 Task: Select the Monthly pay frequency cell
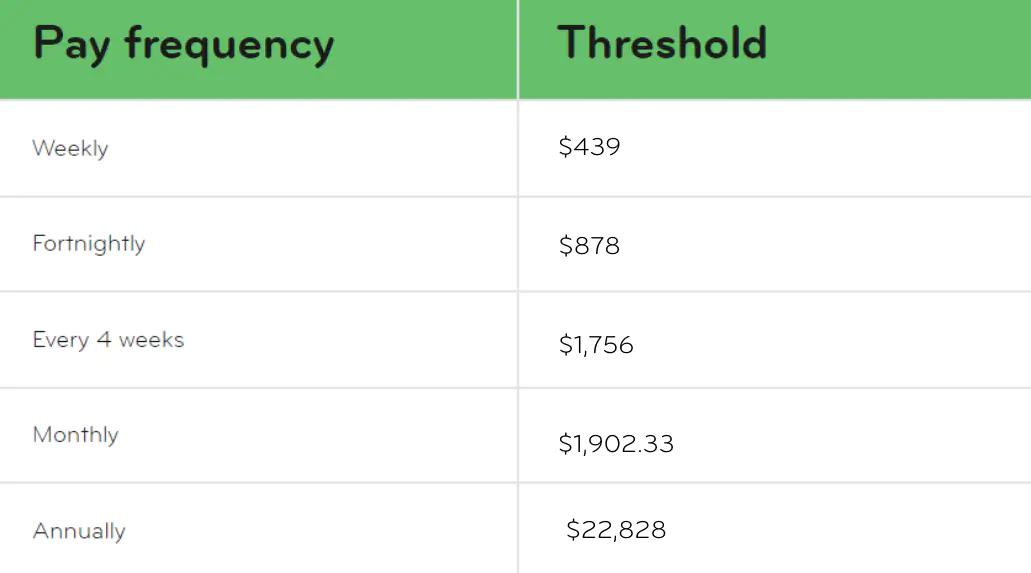tap(76, 435)
